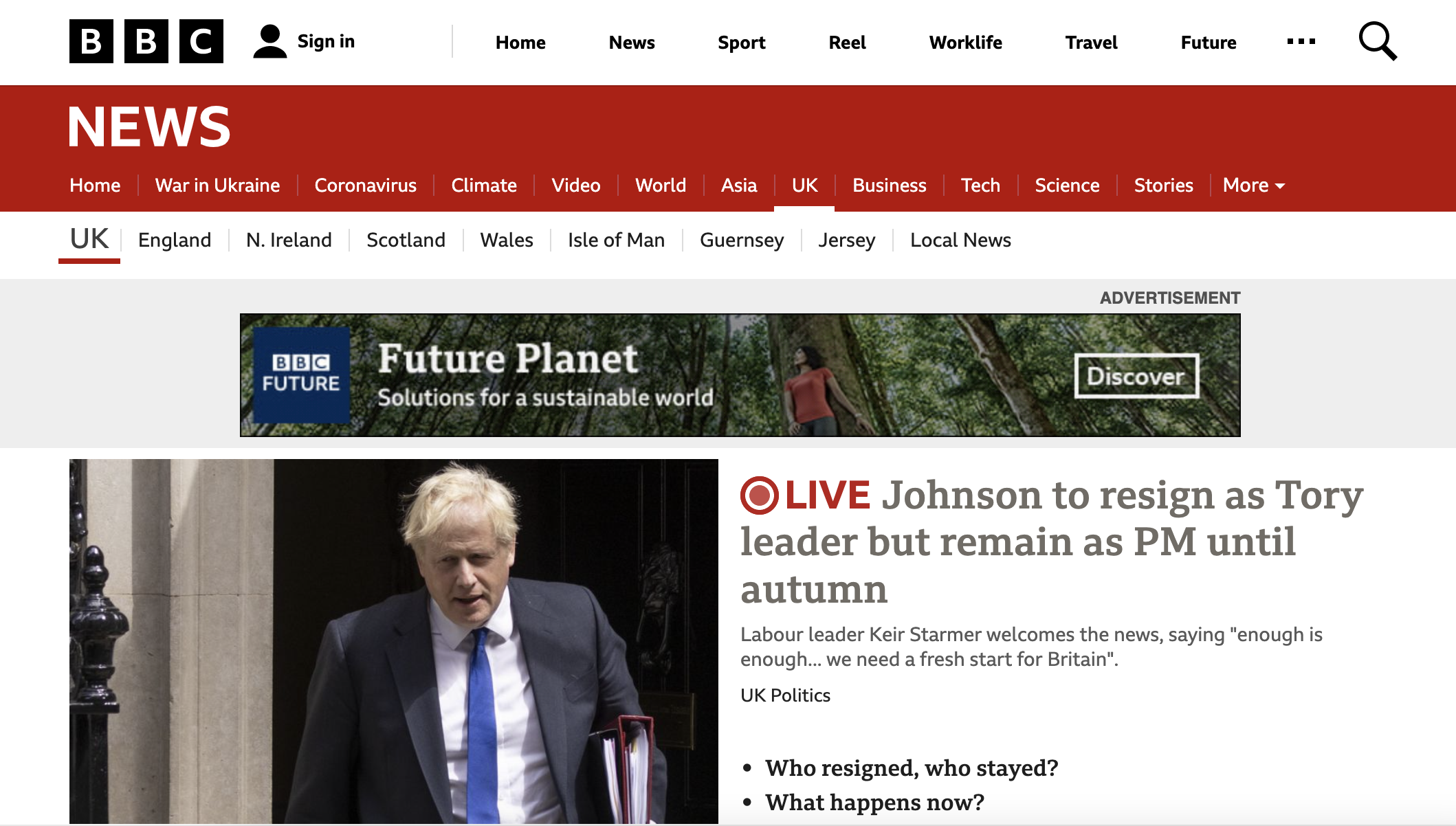Open the search magnifier icon
This screenshot has width=1456, height=826.
(x=1378, y=41)
